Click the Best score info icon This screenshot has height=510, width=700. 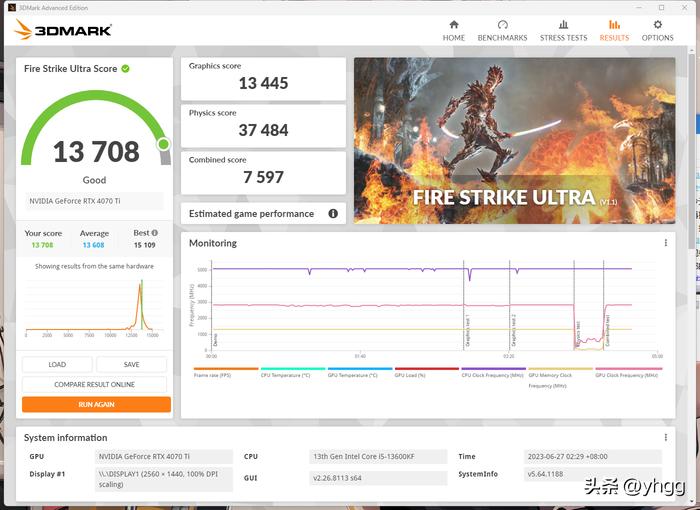click(x=154, y=233)
